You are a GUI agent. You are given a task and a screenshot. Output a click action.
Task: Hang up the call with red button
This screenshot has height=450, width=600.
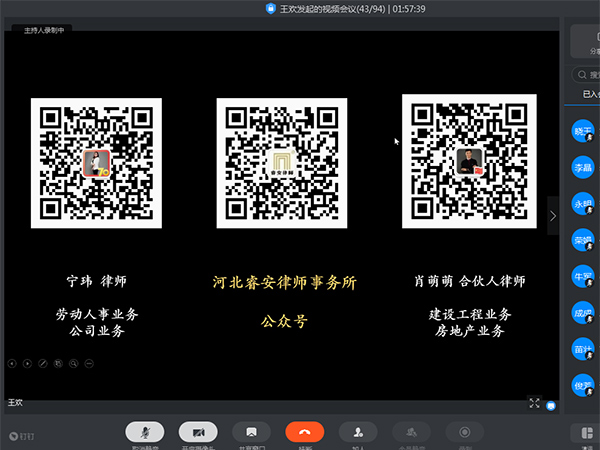click(304, 431)
